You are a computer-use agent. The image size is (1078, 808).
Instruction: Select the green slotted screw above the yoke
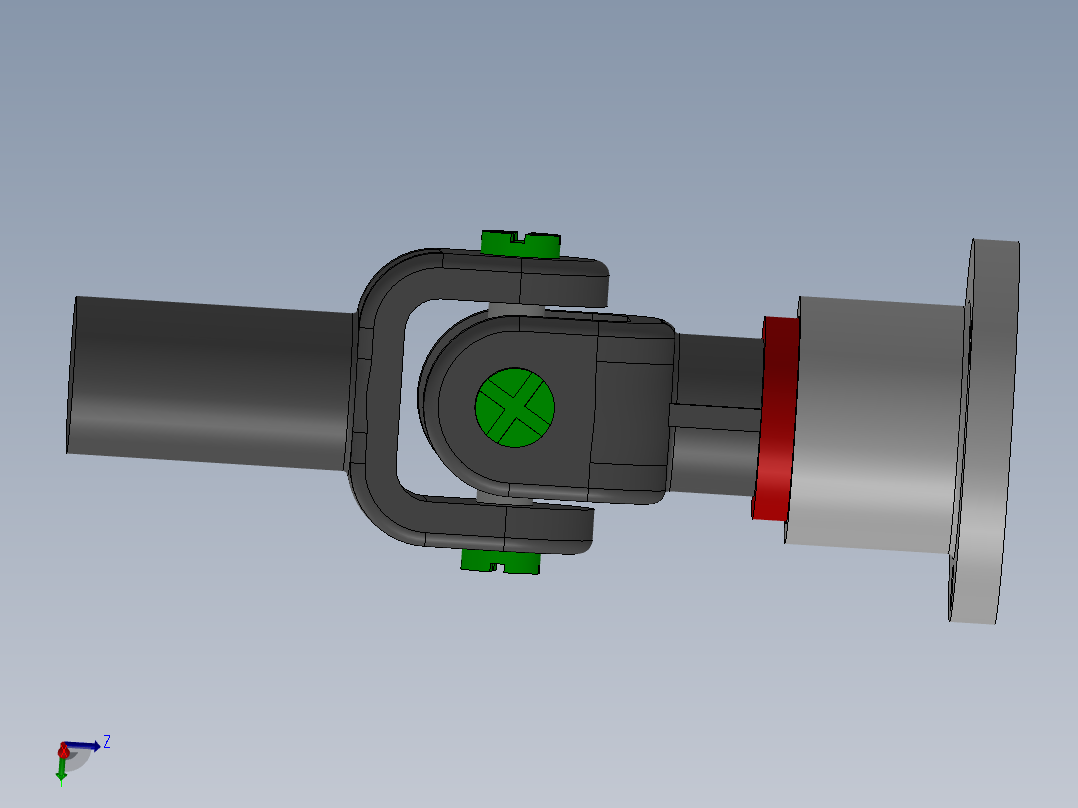click(x=520, y=244)
